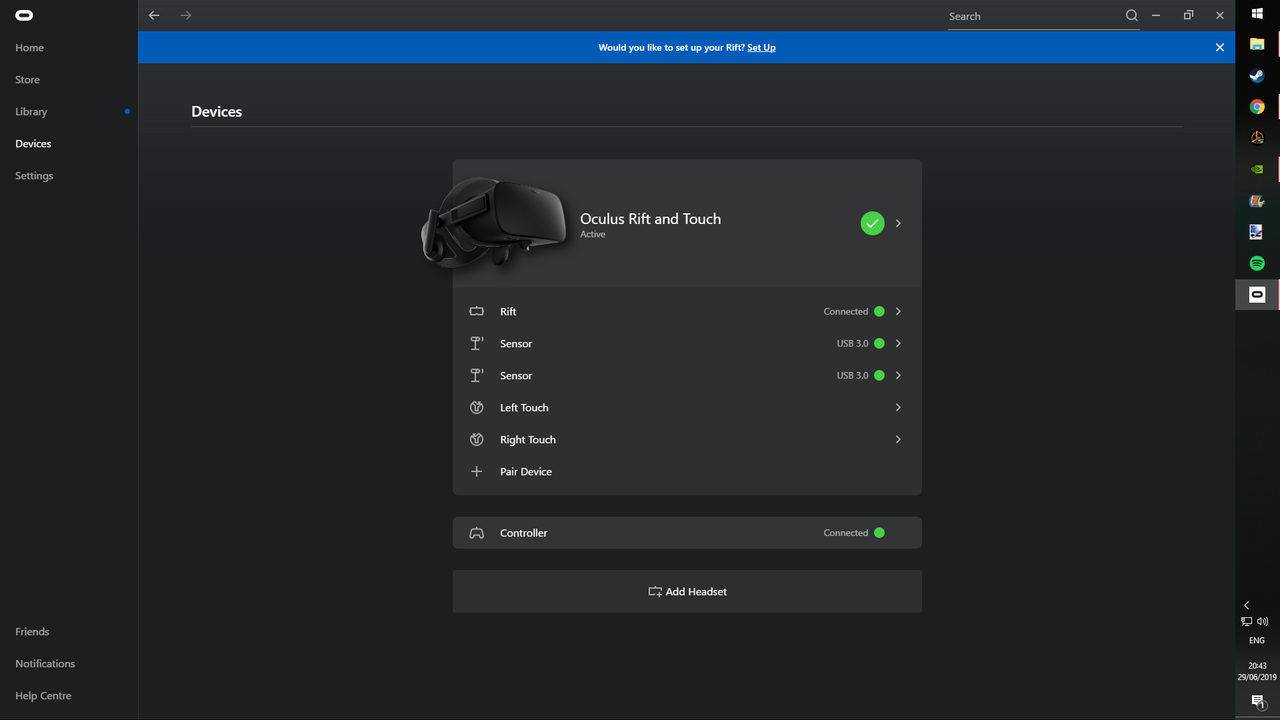Open Home in the sidebar
The image size is (1280, 720).
(x=29, y=47)
